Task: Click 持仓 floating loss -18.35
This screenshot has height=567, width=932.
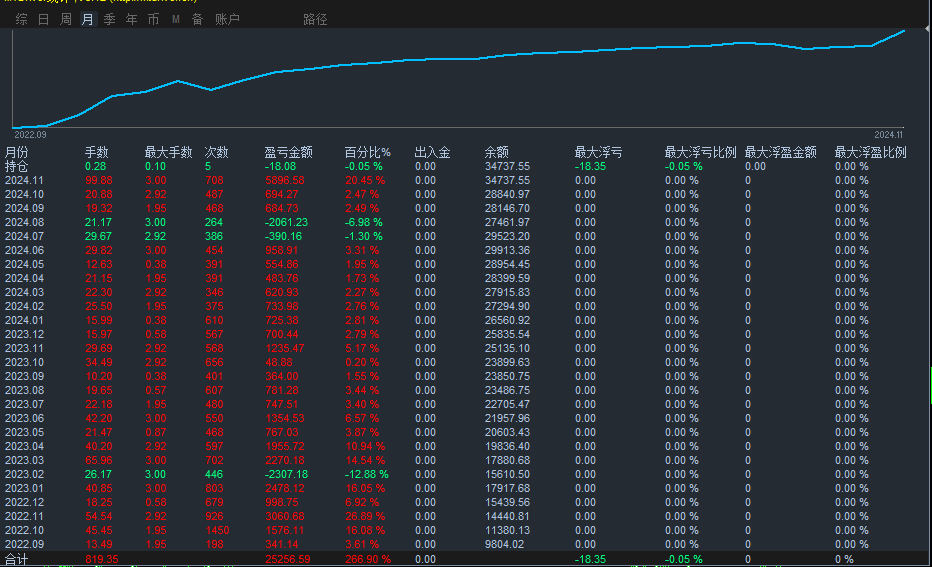Action: pyautogui.click(x=590, y=166)
